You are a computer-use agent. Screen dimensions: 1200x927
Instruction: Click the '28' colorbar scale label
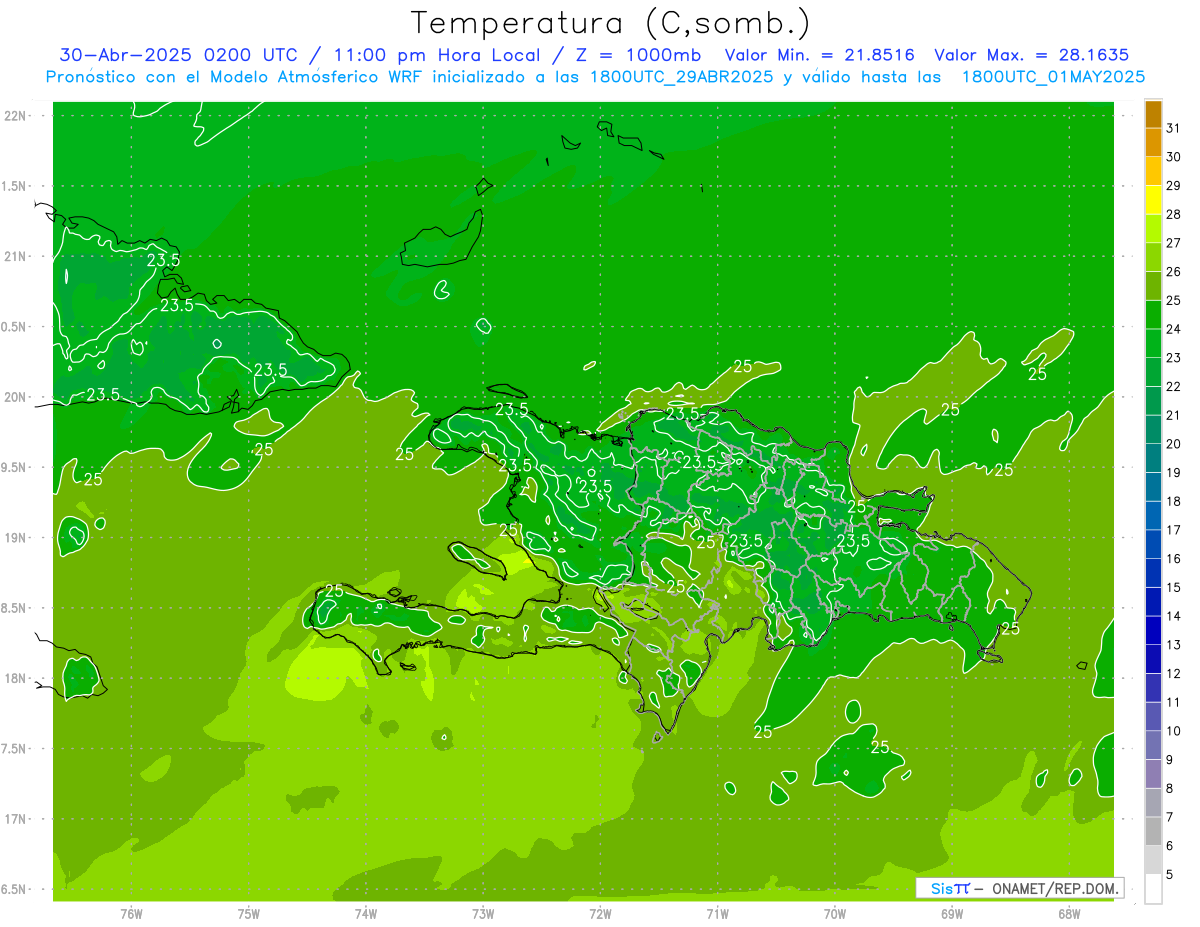click(1173, 214)
